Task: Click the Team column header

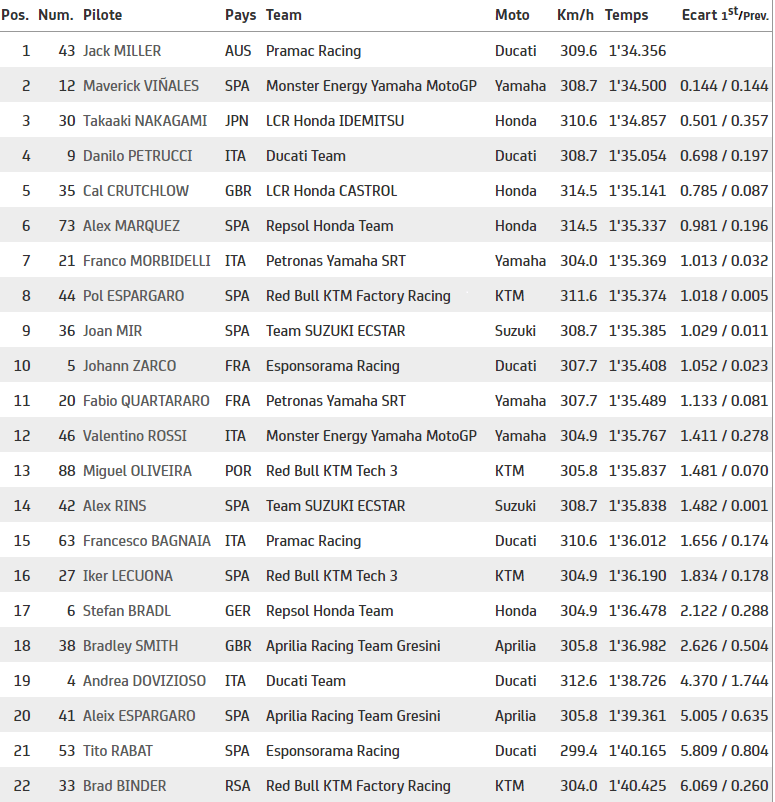Action: (x=283, y=15)
